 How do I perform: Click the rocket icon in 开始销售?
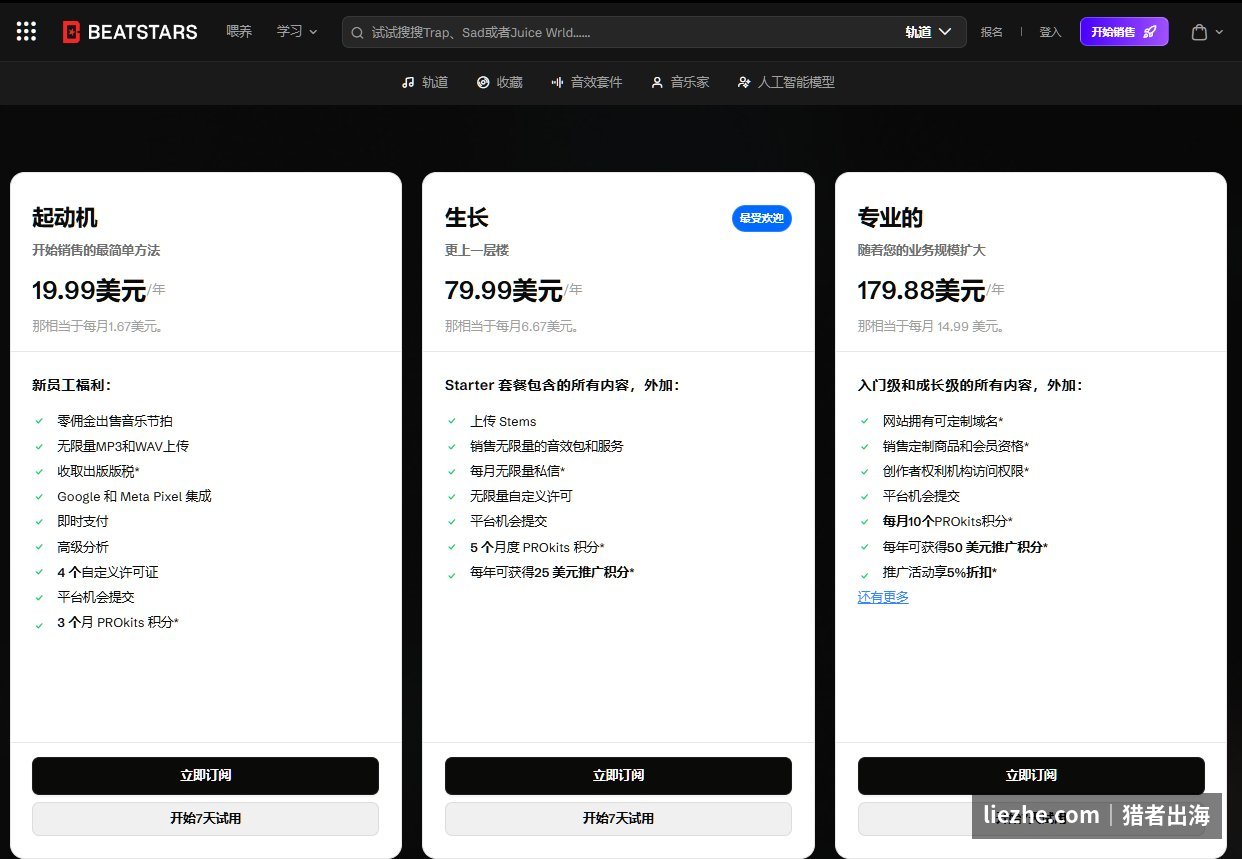point(1150,32)
